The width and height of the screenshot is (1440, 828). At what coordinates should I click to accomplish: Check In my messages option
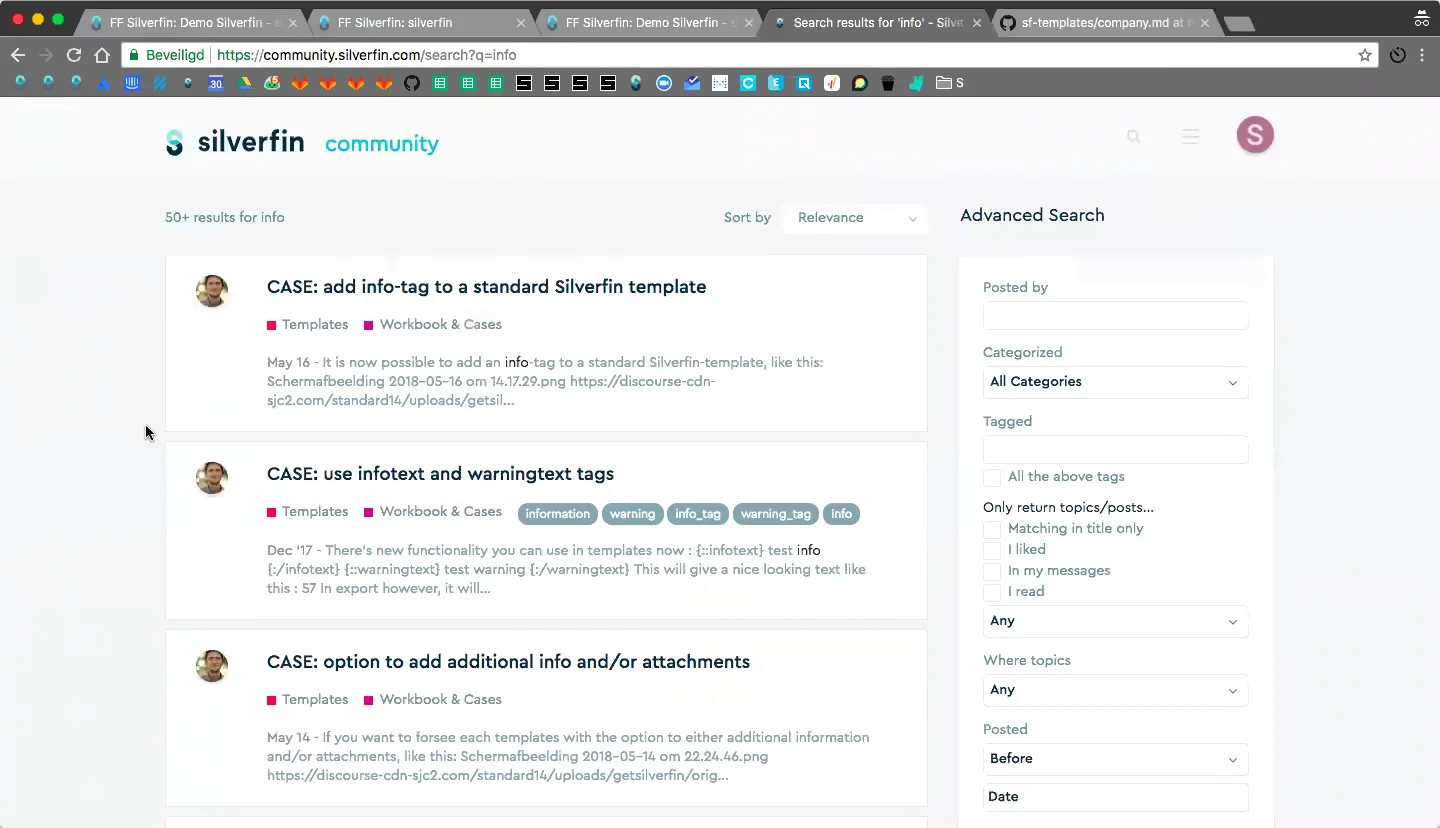click(992, 571)
